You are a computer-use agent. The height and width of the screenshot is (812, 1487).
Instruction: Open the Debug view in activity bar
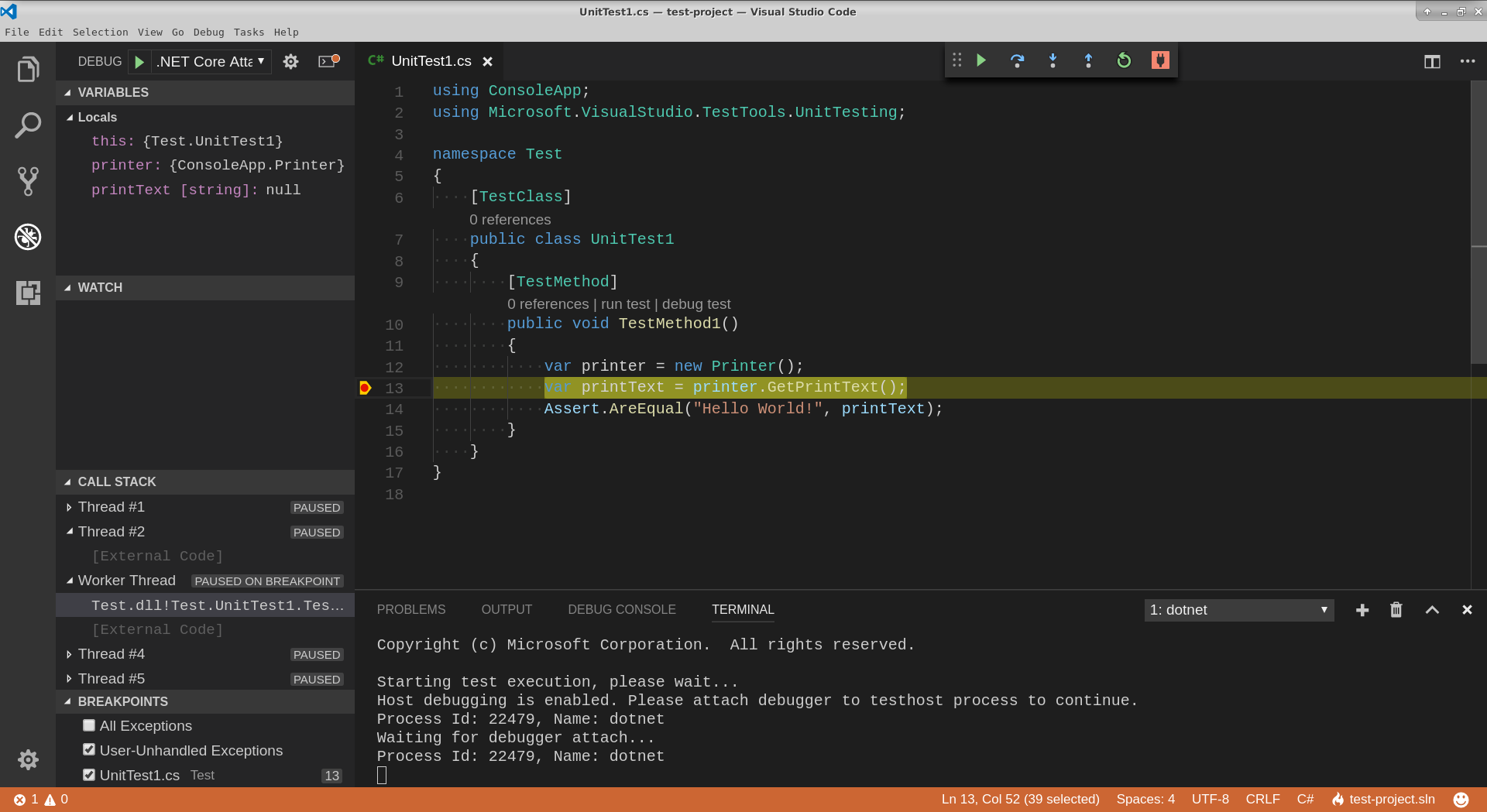point(28,237)
